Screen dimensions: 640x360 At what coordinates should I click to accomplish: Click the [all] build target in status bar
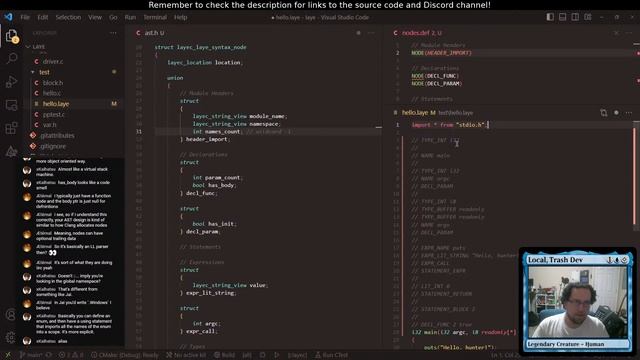tap(247, 355)
